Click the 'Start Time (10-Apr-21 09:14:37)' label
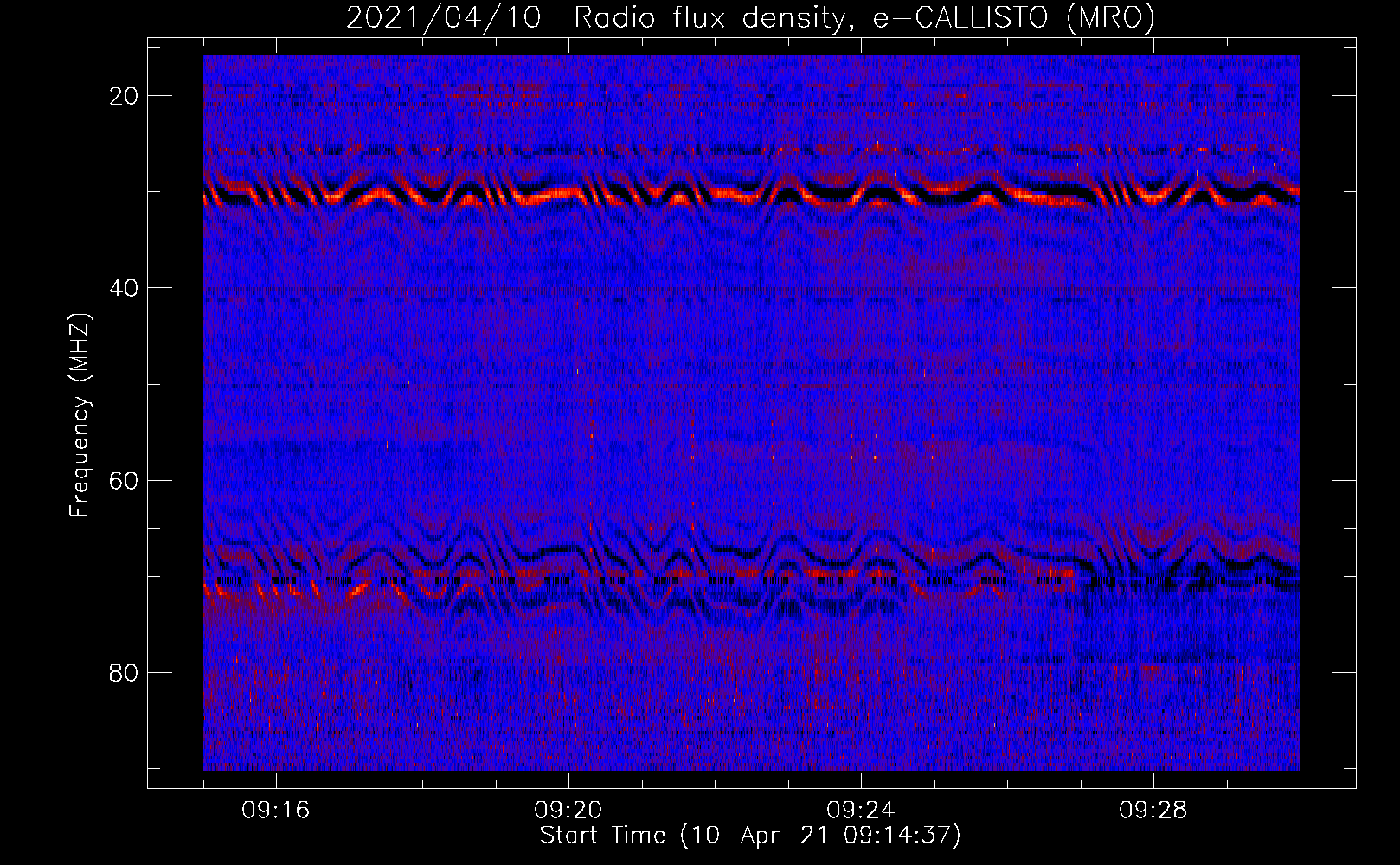This screenshot has width=1400, height=865. click(750, 836)
